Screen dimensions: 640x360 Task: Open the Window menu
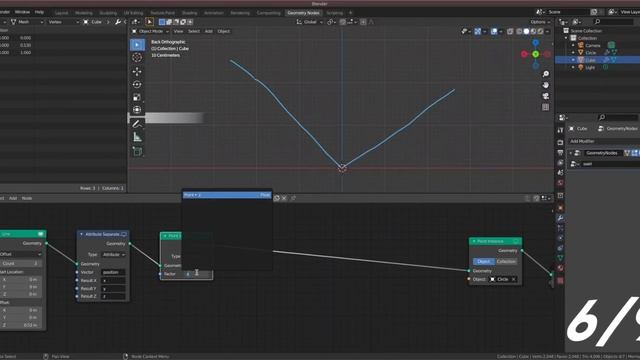22,12
